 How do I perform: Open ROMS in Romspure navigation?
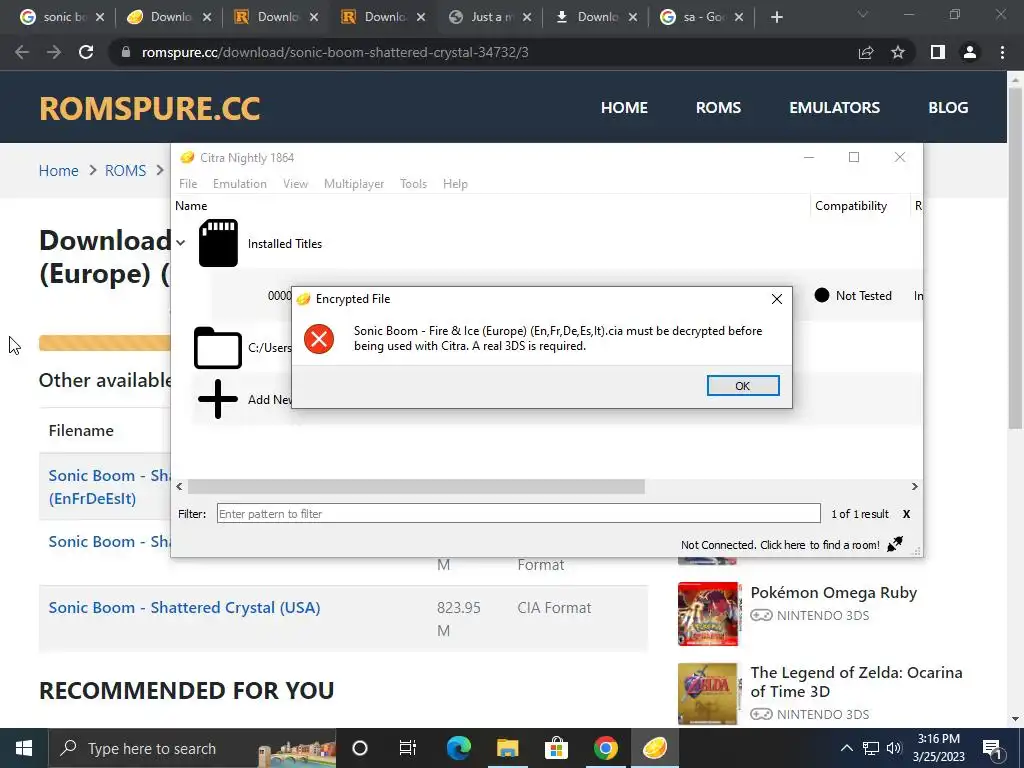pyautogui.click(x=718, y=108)
